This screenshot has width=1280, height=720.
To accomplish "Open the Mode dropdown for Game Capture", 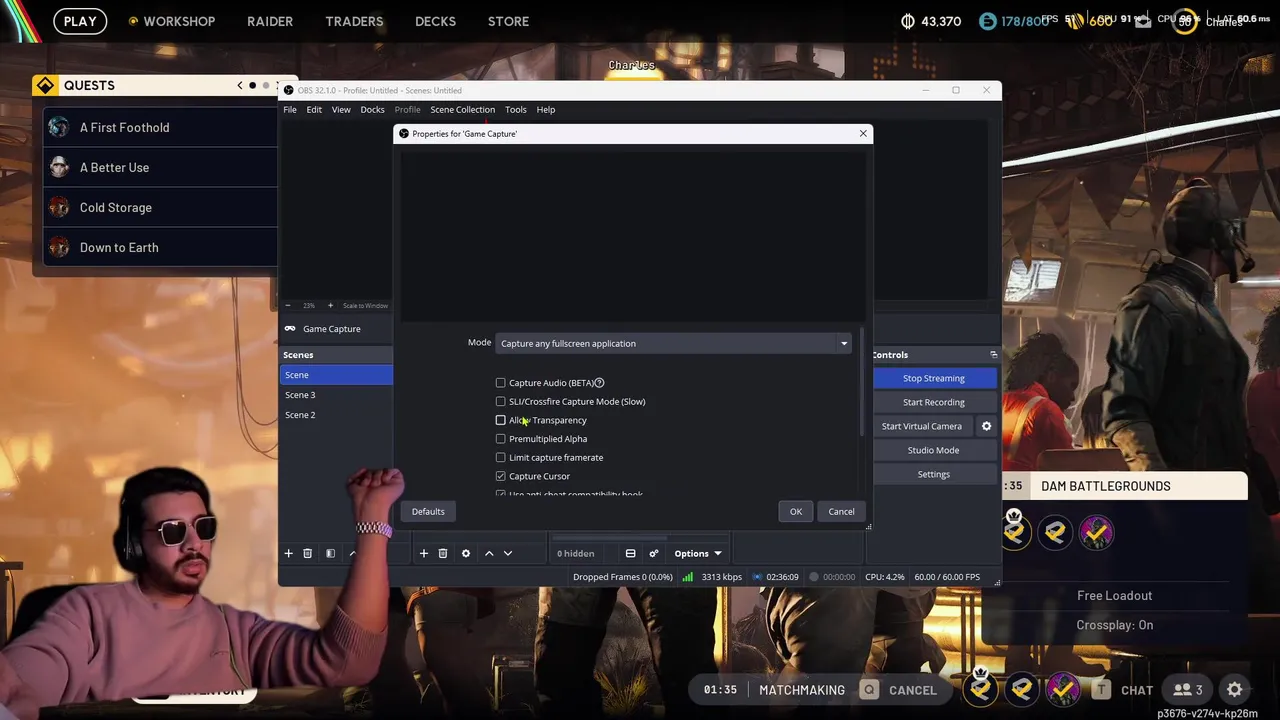I will pyautogui.click(x=674, y=343).
